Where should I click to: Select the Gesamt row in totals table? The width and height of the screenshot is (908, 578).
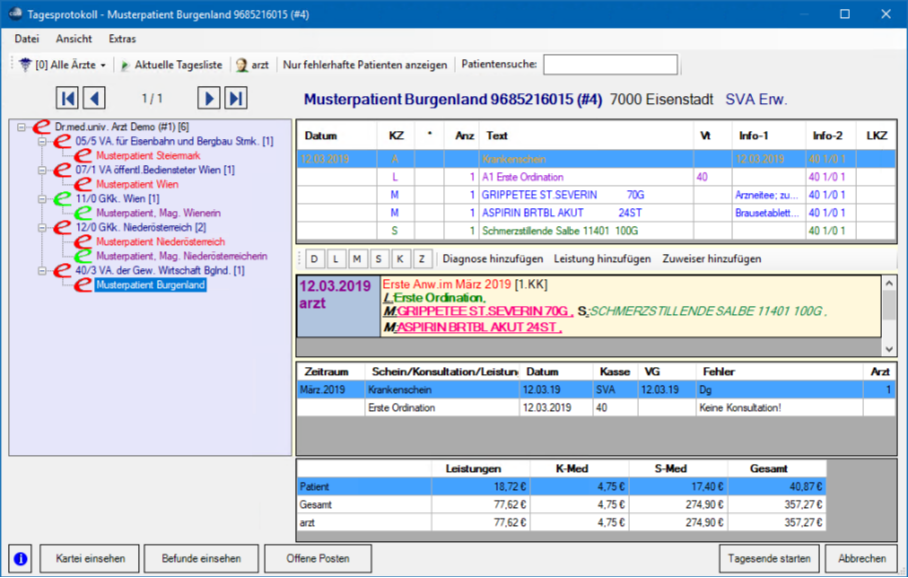coord(562,505)
